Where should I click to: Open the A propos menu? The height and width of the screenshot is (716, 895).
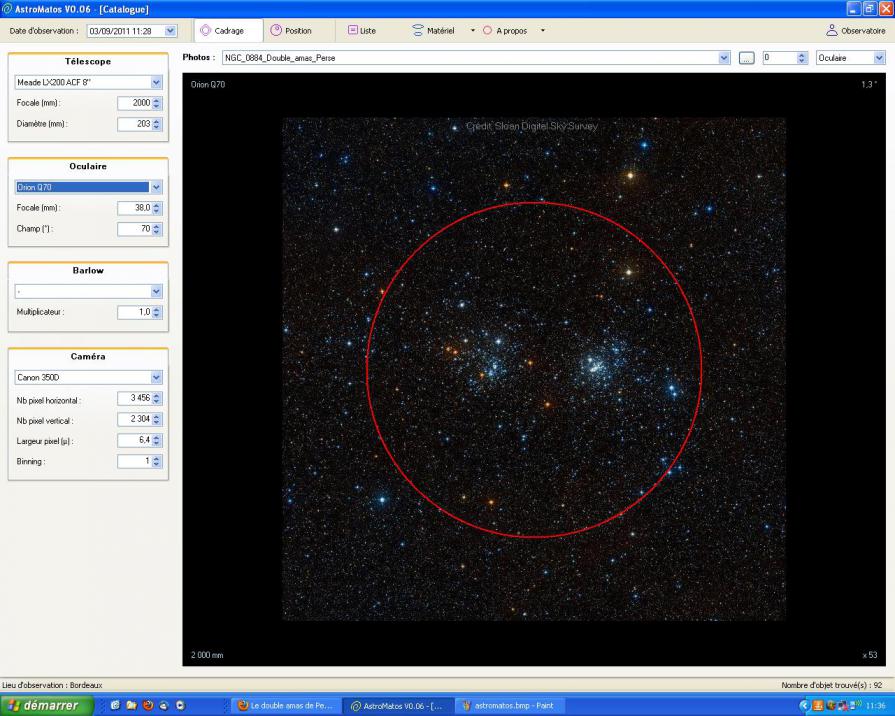(505, 31)
